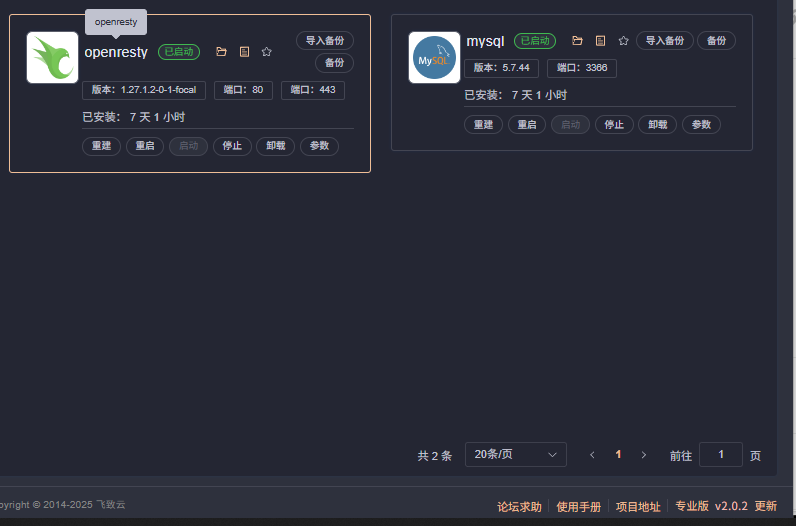Viewport: 796px width, 526px height.
Task: Click 导入备份 on the openresty card
Action: pos(325,41)
